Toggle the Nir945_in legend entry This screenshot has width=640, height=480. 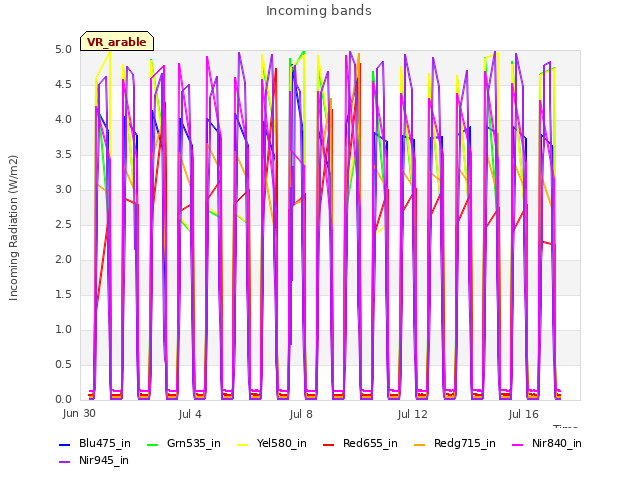(94, 461)
